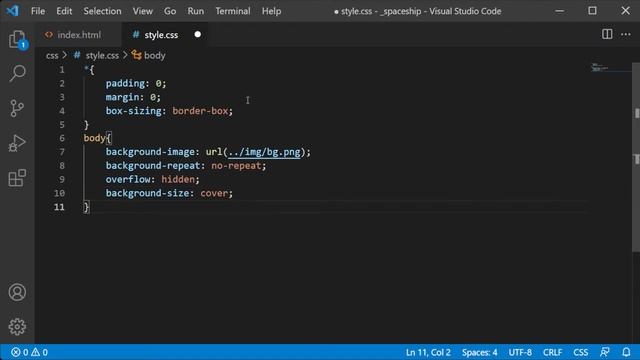
Task: Open Run and Debug view
Action: 17,143
